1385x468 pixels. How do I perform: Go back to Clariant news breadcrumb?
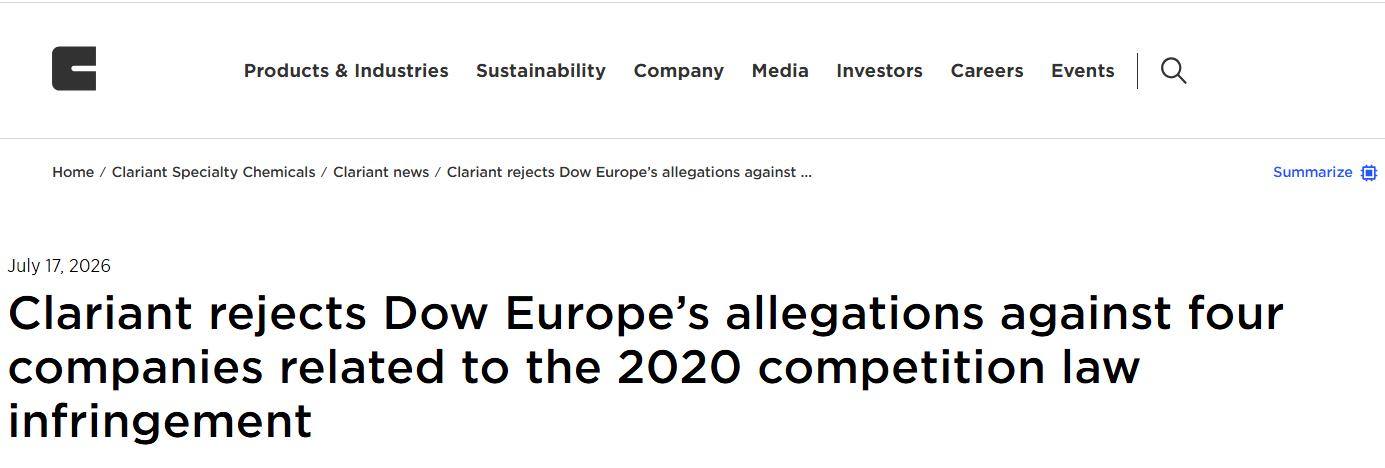click(x=381, y=172)
